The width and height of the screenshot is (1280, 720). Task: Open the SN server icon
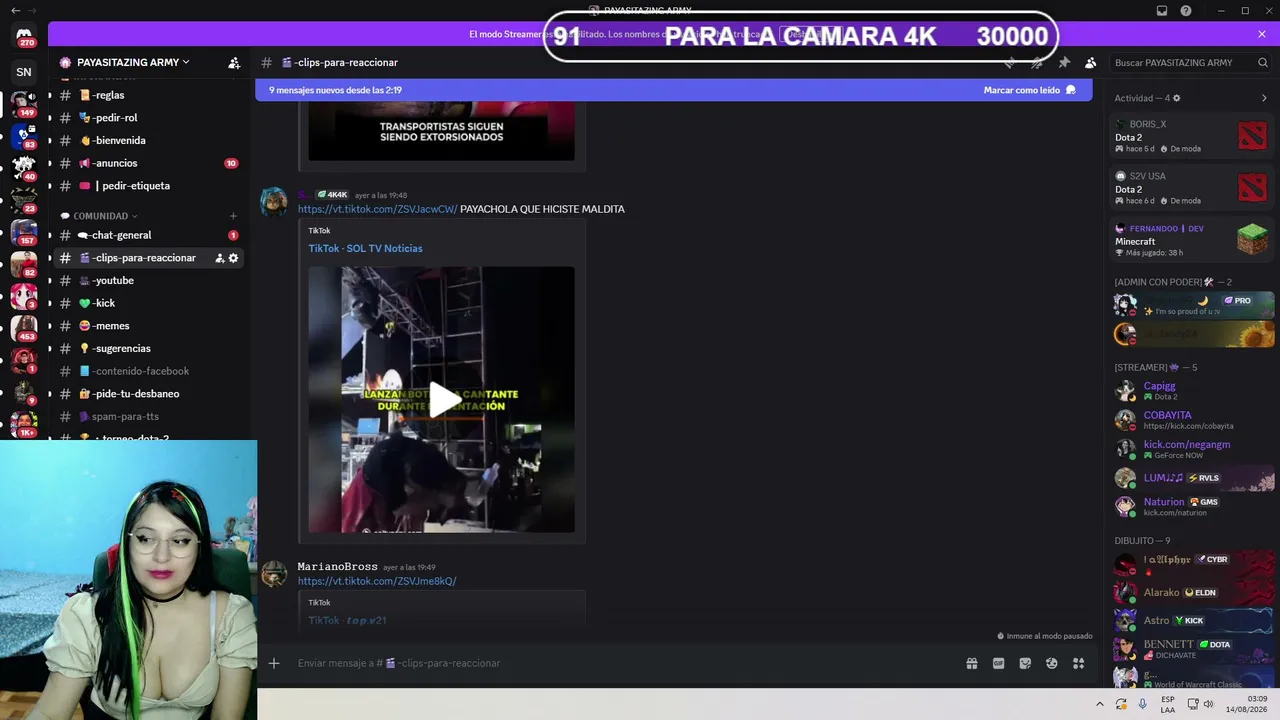24,72
